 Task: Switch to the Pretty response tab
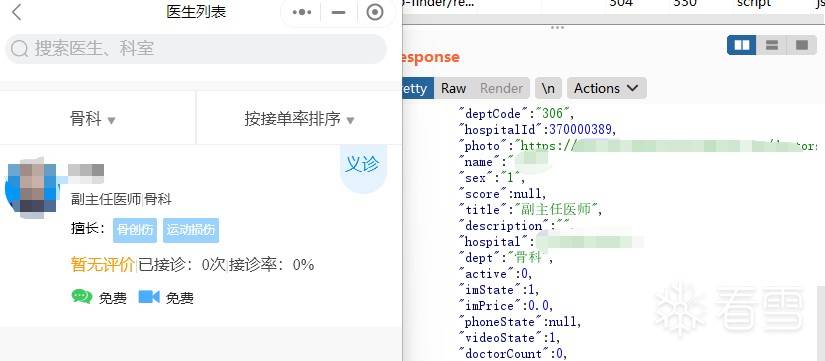pos(418,88)
